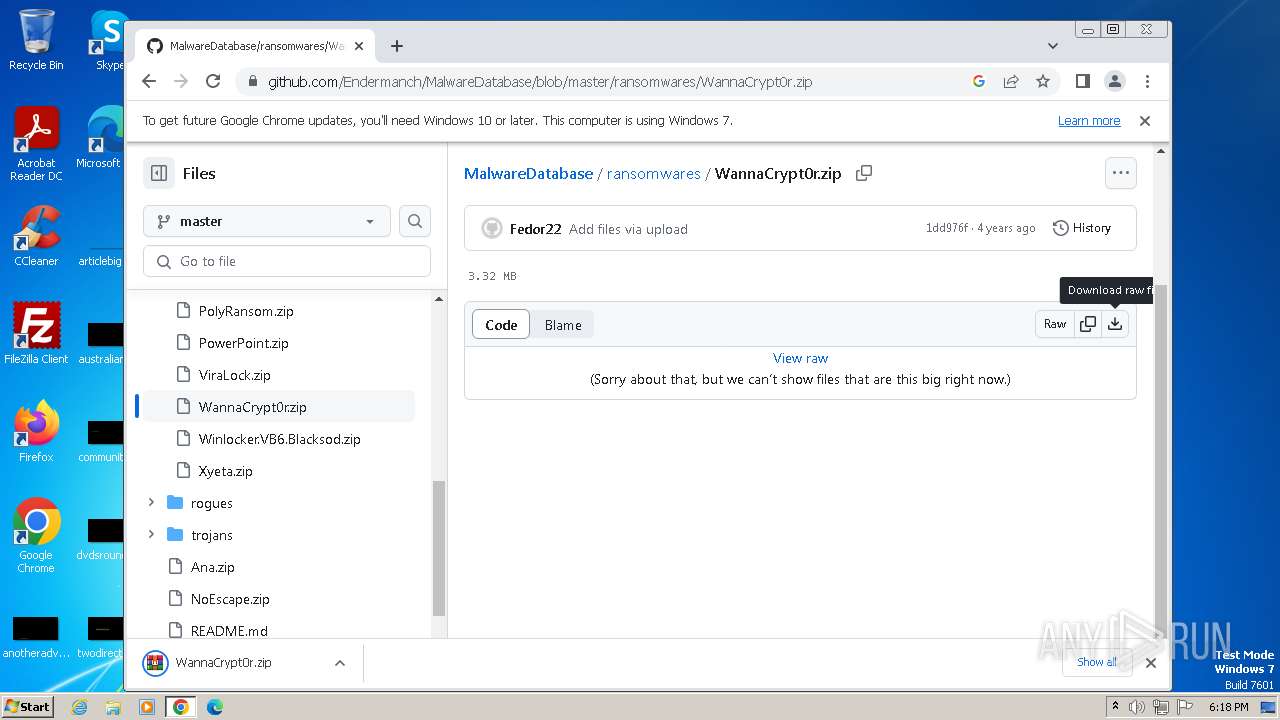Open MalwareDatabase breadcrumb link
The image size is (1280, 720).
(x=528, y=173)
